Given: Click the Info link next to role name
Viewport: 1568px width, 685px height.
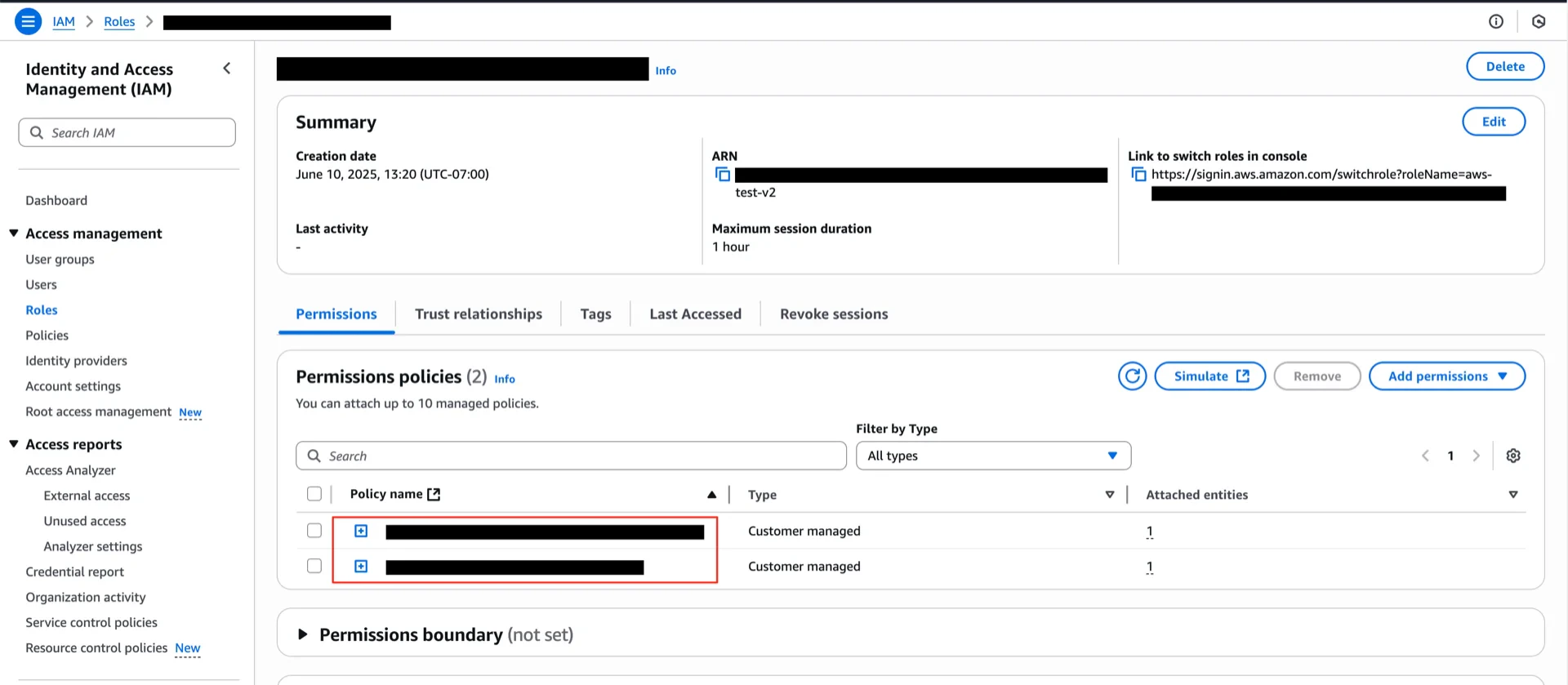Looking at the screenshot, I should coord(666,71).
